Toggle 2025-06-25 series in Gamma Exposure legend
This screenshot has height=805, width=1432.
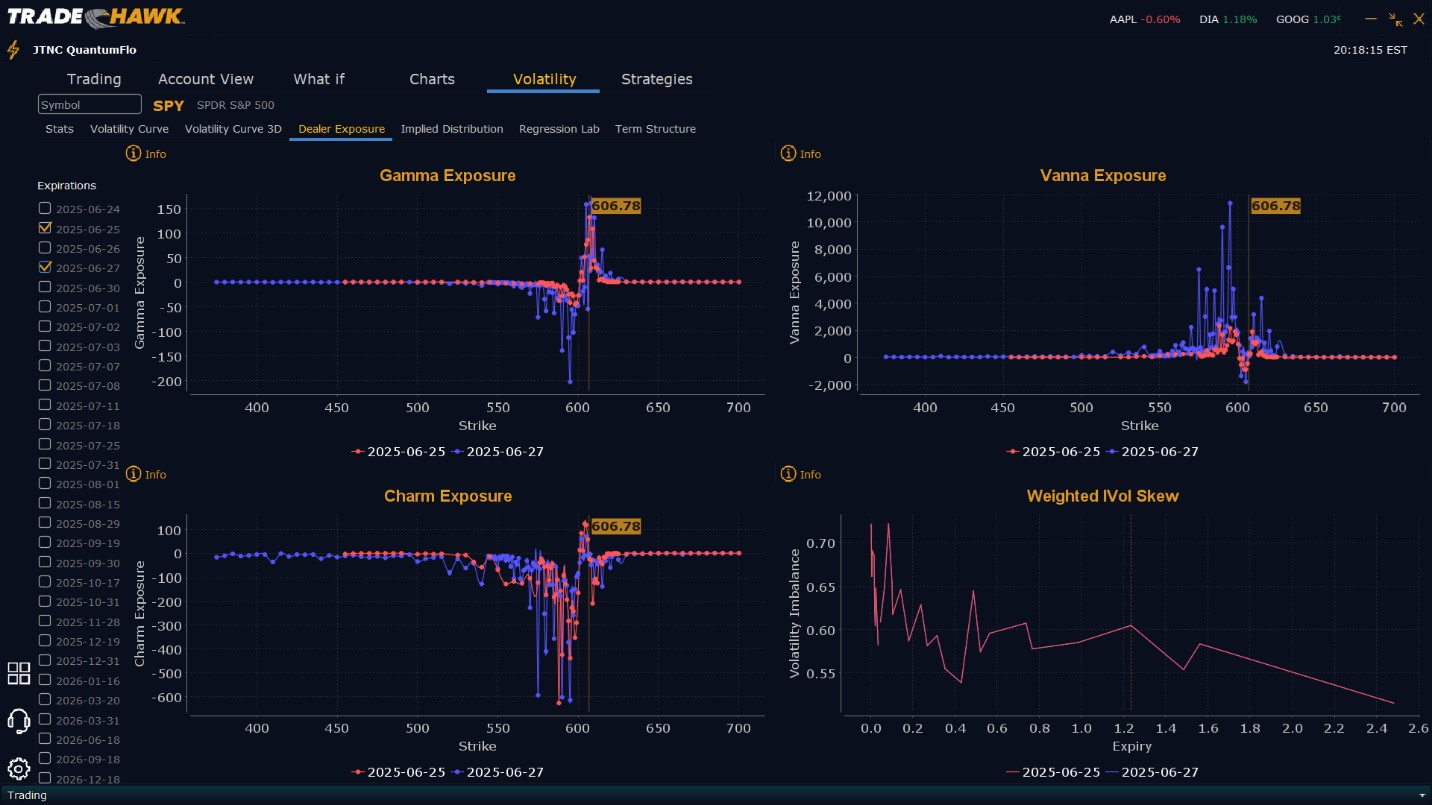(x=399, y=451)
